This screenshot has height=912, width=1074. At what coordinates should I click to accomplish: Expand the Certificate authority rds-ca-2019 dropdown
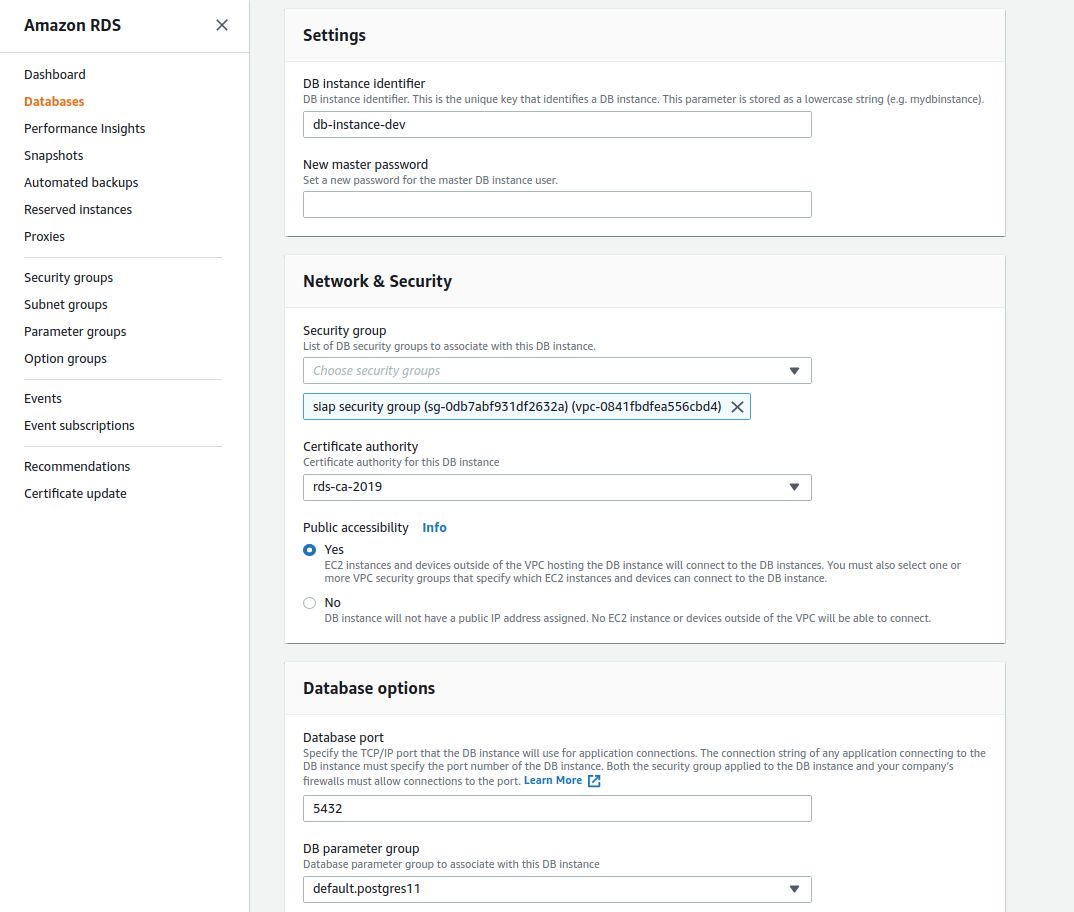tap(557, 487)
